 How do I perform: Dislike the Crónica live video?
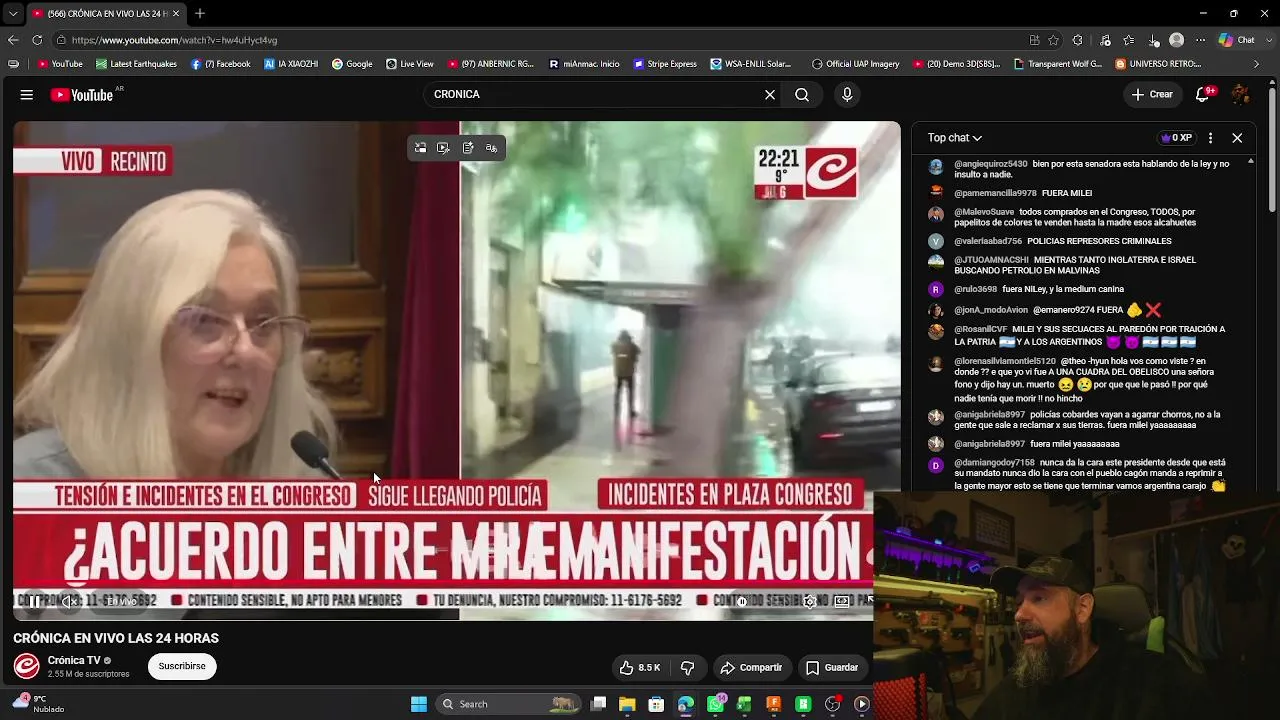point(688,668)
